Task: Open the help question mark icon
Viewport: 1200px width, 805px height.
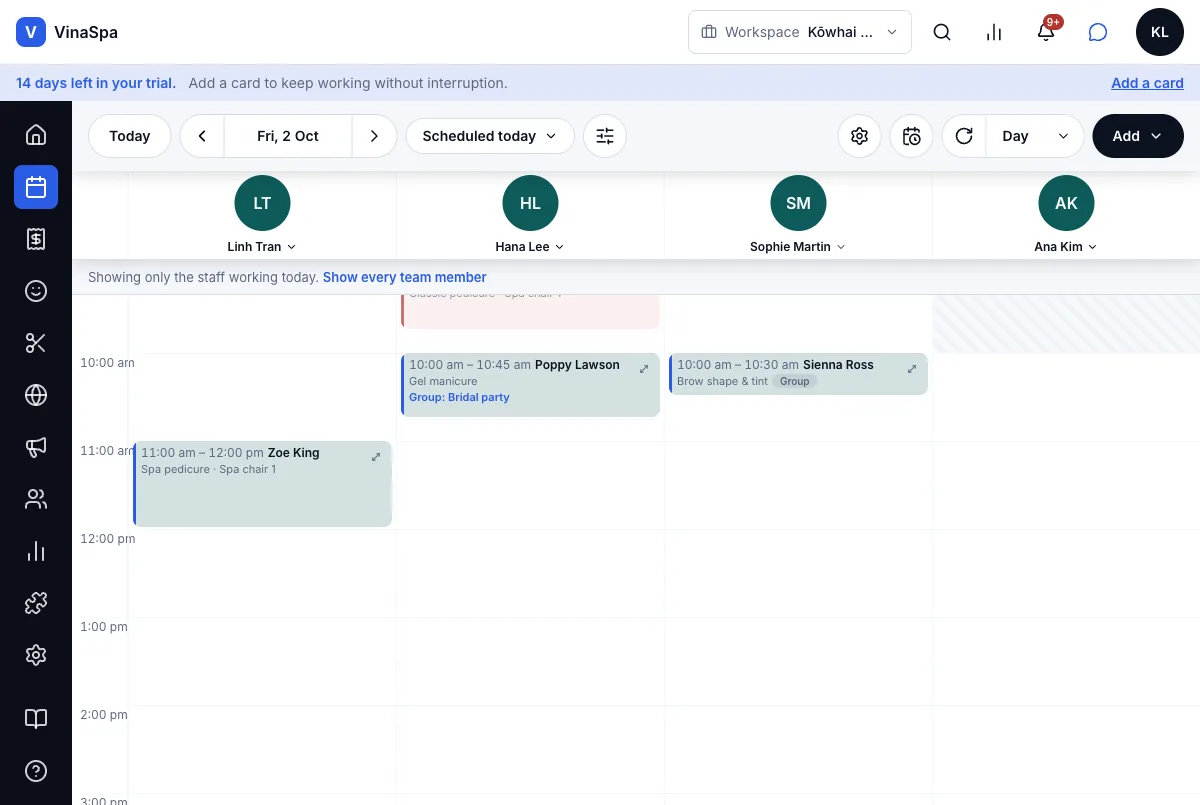Action: (x=36, y=771)
